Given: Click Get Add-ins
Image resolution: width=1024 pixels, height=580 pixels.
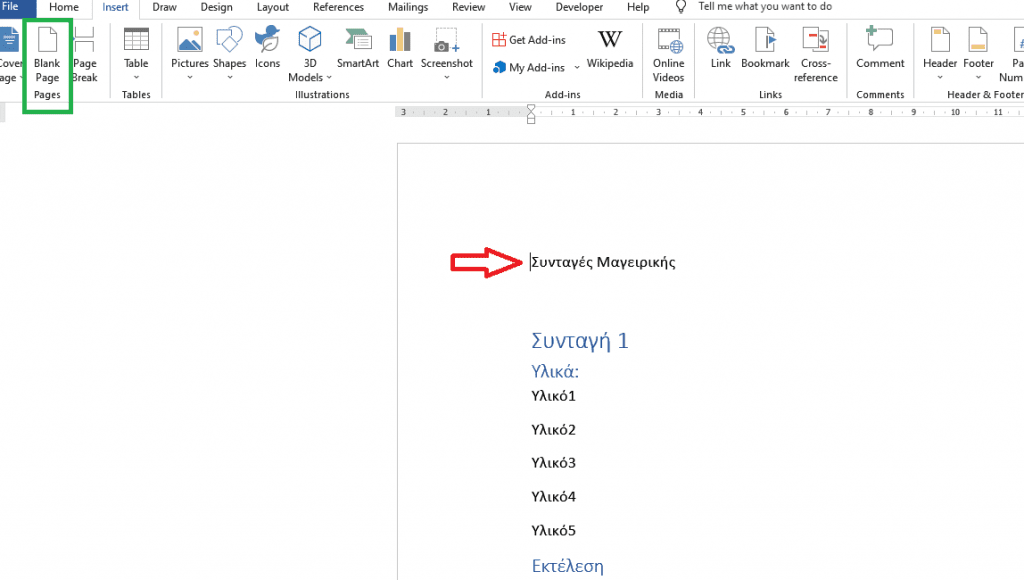Looking at the screenshot, I should click(x=529, y=39).
